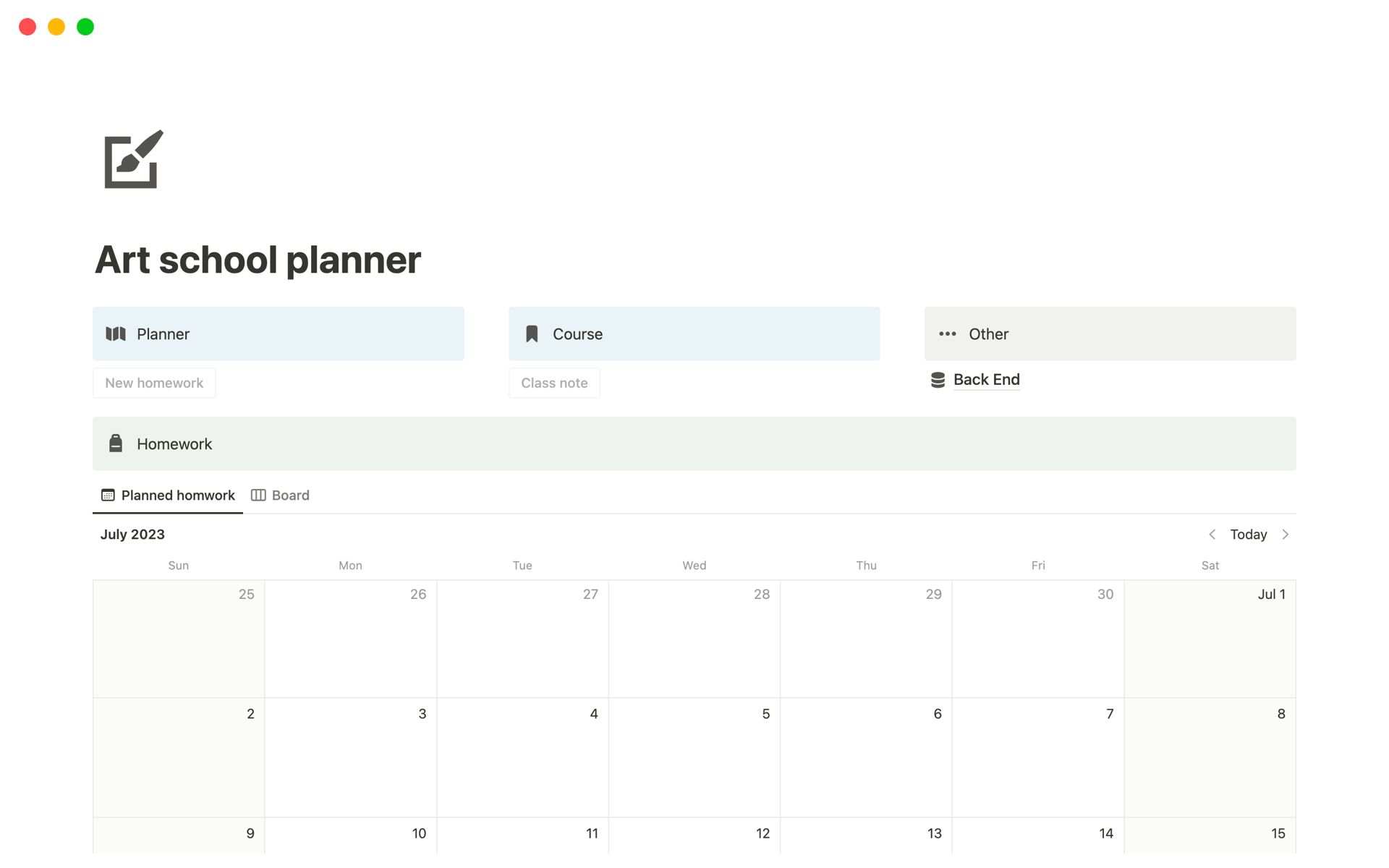
Task: Click the Art school planner title
Action: [x=258, y=260]
